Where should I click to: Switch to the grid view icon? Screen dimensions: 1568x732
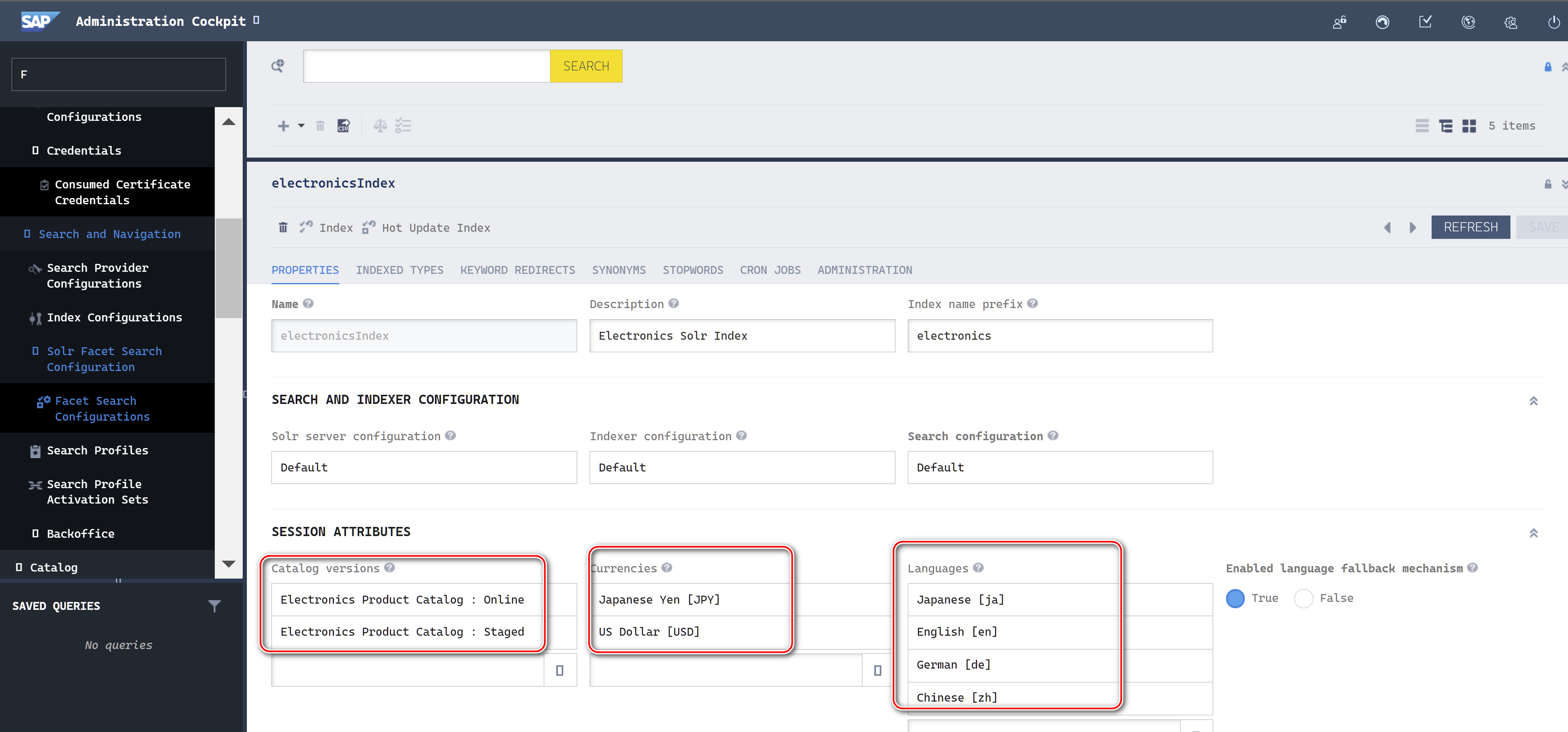point(1469,126)
